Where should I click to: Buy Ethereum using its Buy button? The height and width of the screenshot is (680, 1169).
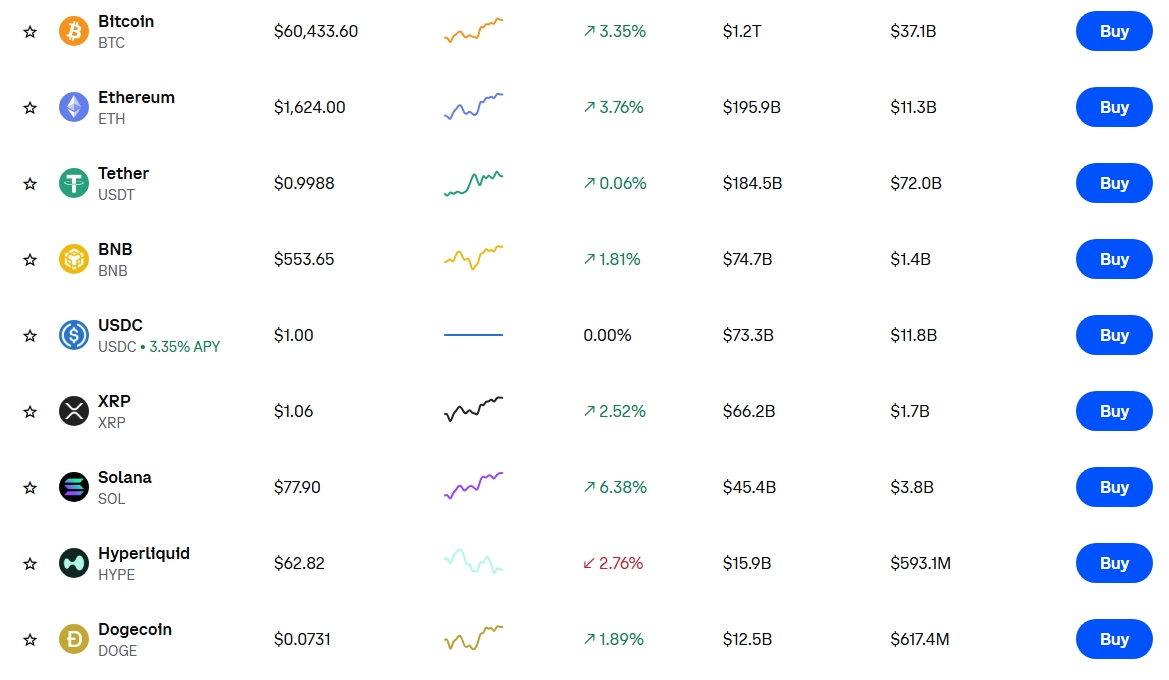click(x=1114, y=107)
